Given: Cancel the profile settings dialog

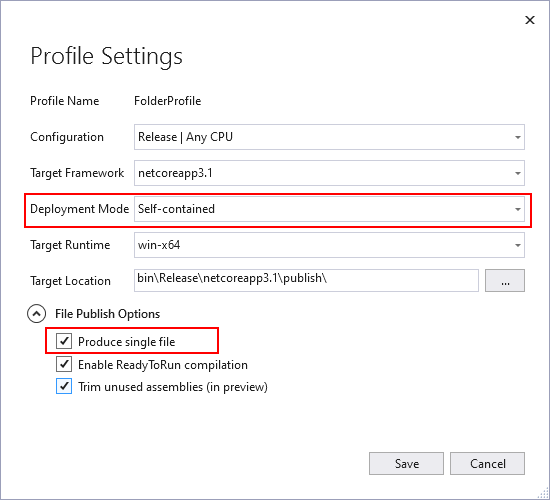Looking at the screenshot, I should coord(487,464).
